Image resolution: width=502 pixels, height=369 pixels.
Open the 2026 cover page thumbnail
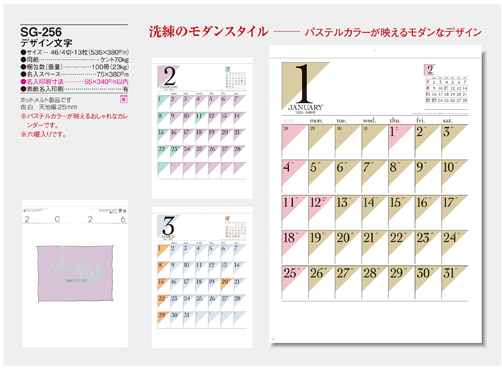point(75,273)
